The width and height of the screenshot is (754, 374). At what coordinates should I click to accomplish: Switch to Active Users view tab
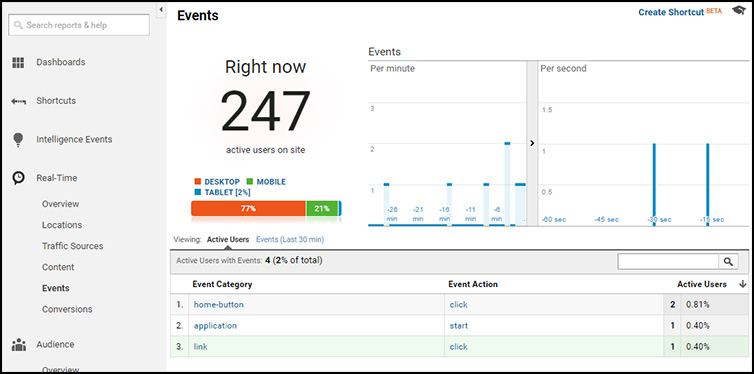pyautogui.click(x=228, y=239)
